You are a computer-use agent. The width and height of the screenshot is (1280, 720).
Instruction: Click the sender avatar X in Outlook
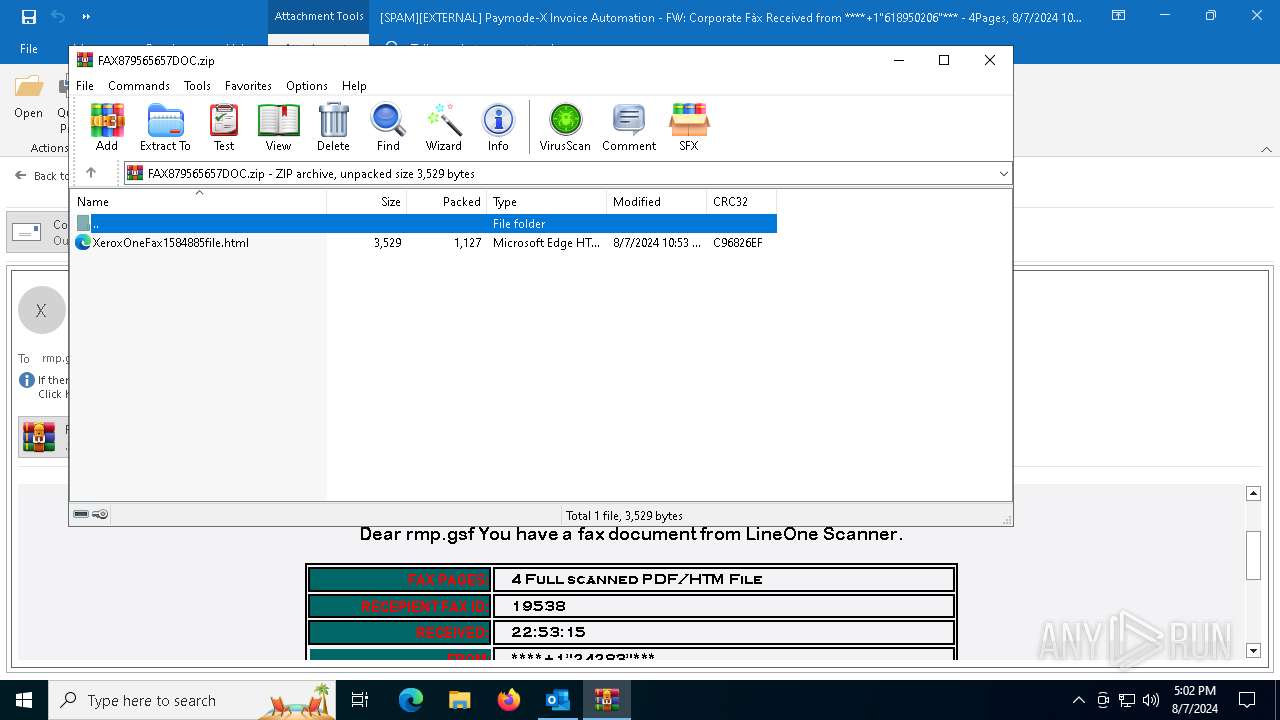[x=41, y=310]
